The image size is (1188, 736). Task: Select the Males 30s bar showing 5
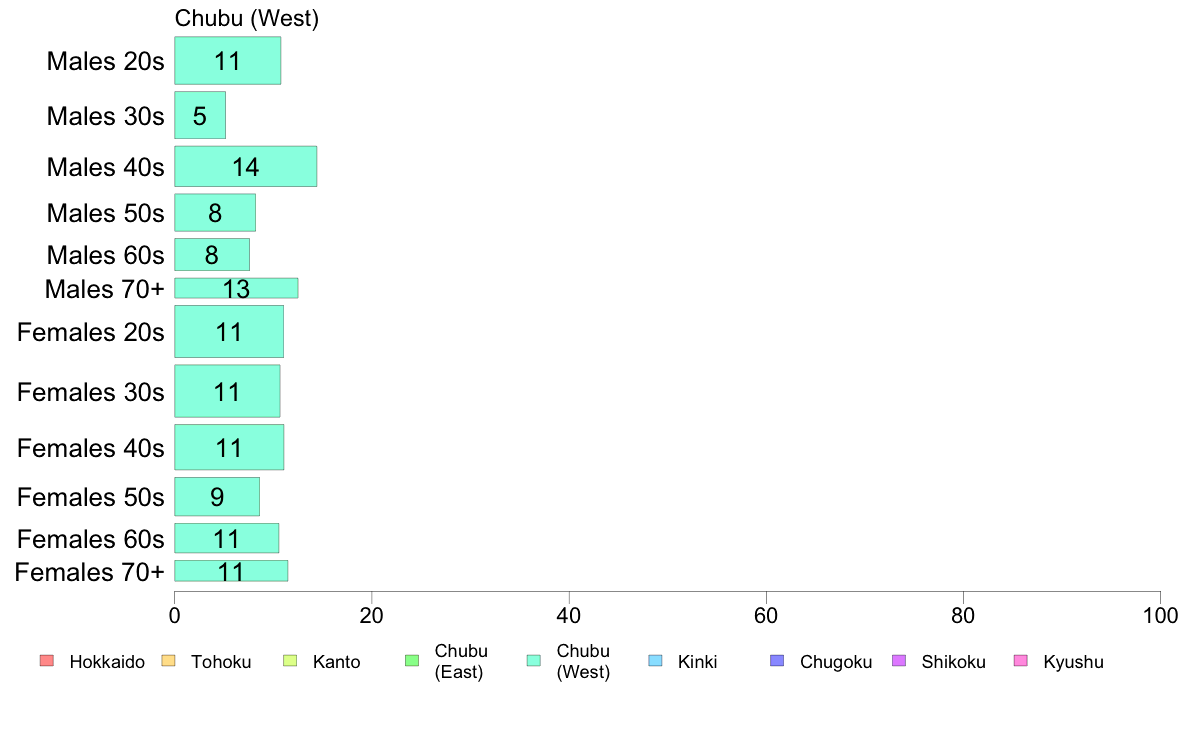[x=200, y=115]
